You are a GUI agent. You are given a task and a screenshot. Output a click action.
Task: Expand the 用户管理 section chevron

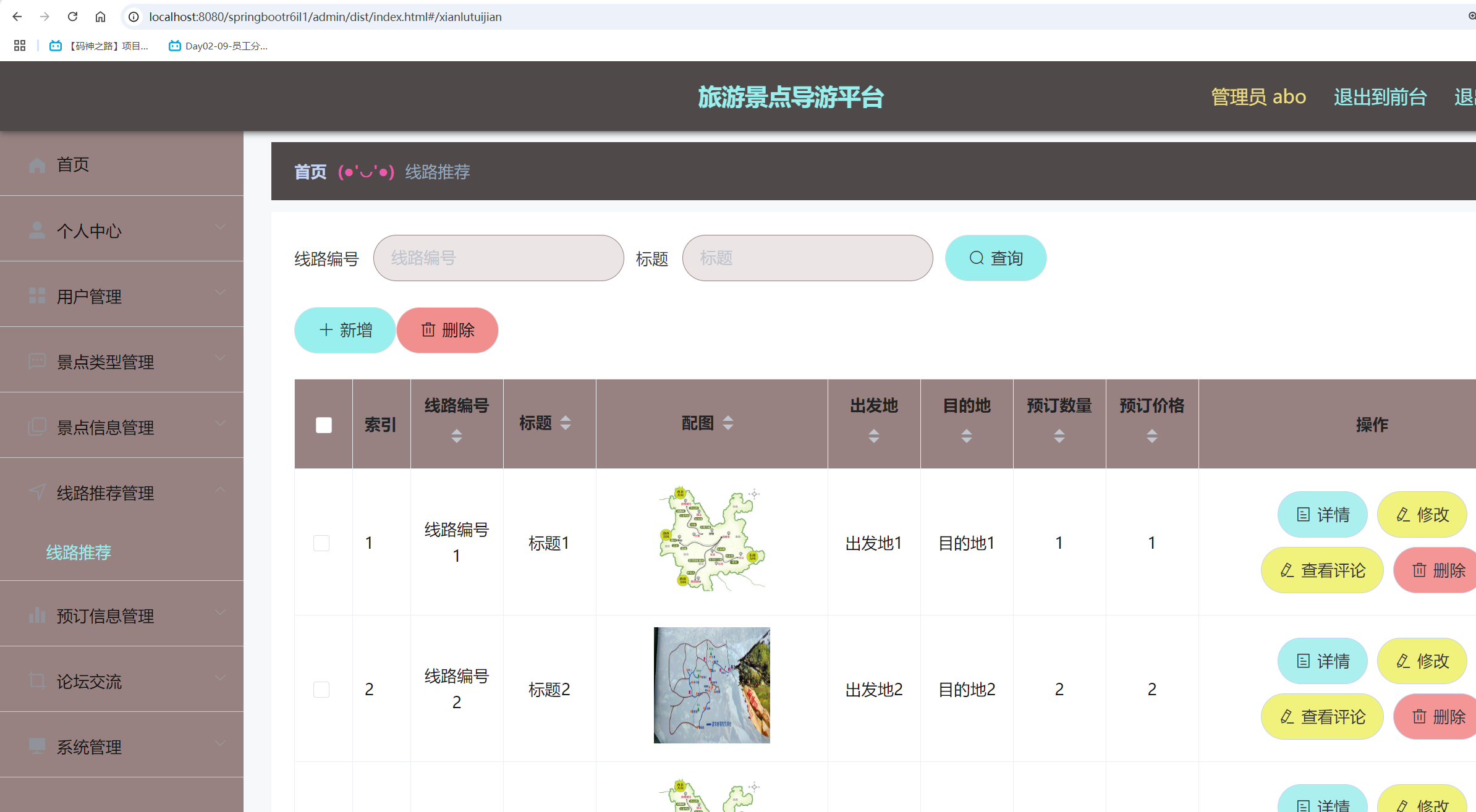click(220, 292)
